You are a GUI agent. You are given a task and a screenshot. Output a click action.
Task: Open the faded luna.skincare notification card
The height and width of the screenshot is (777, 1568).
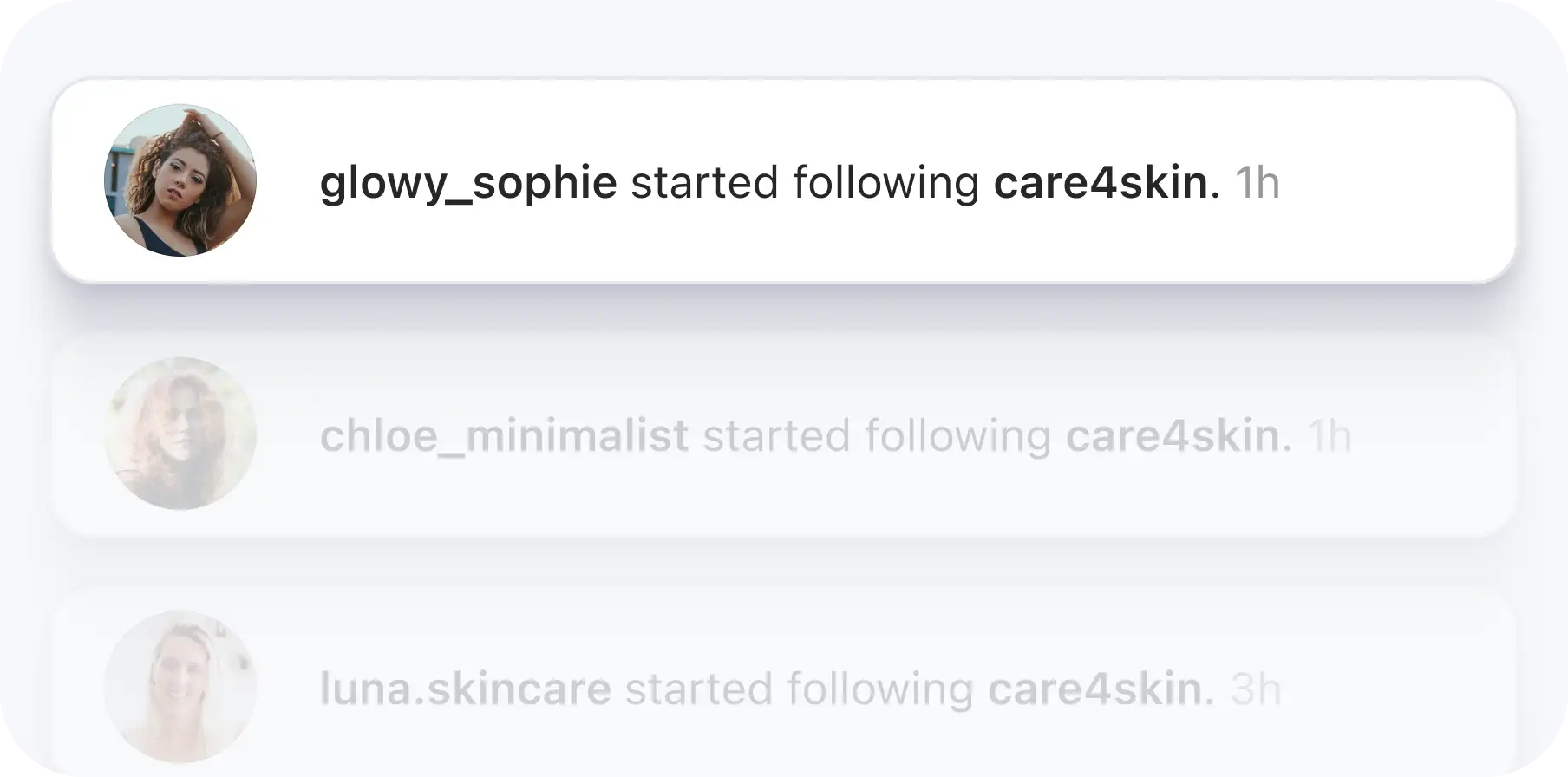coord(784,682)
